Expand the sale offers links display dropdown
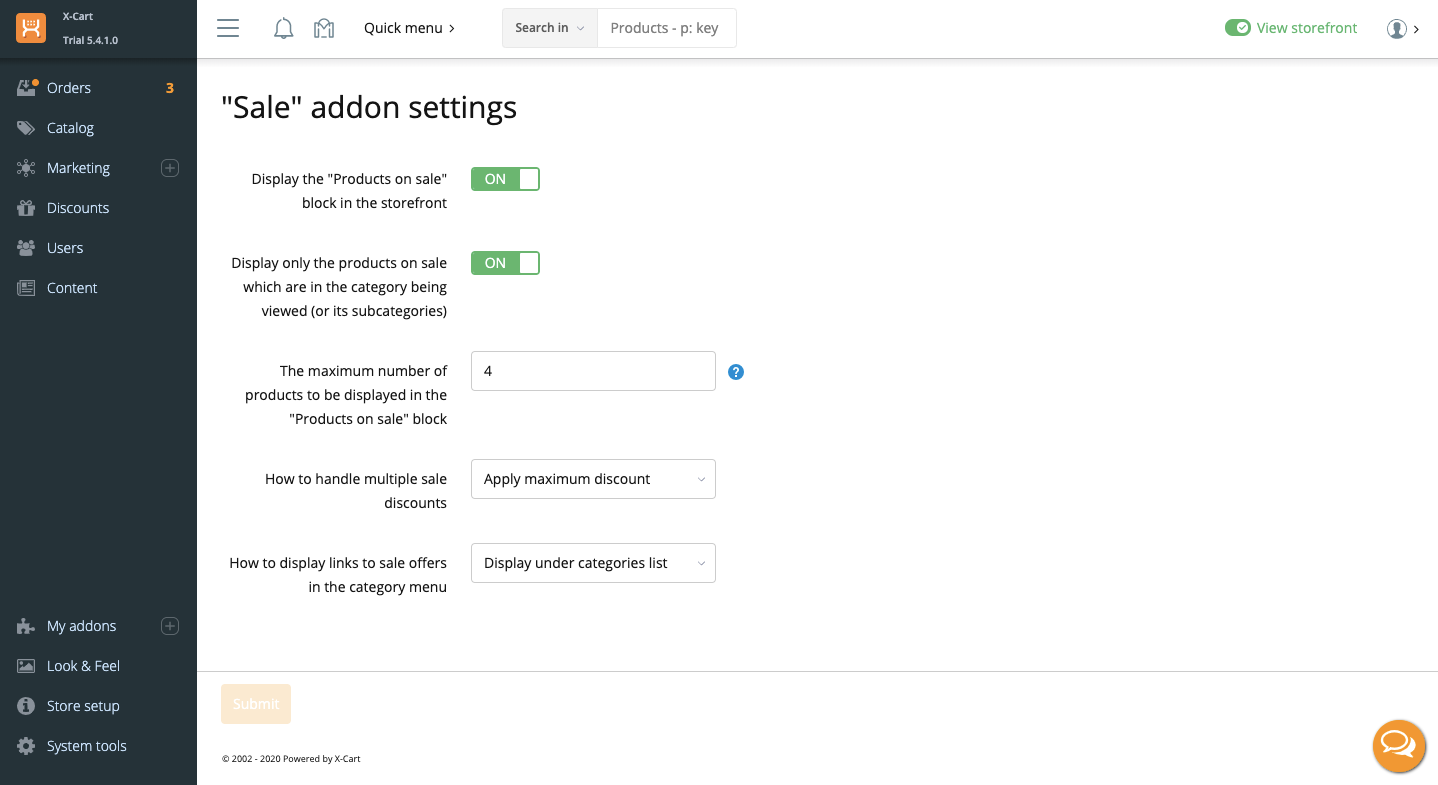 [x=593, y=563]
